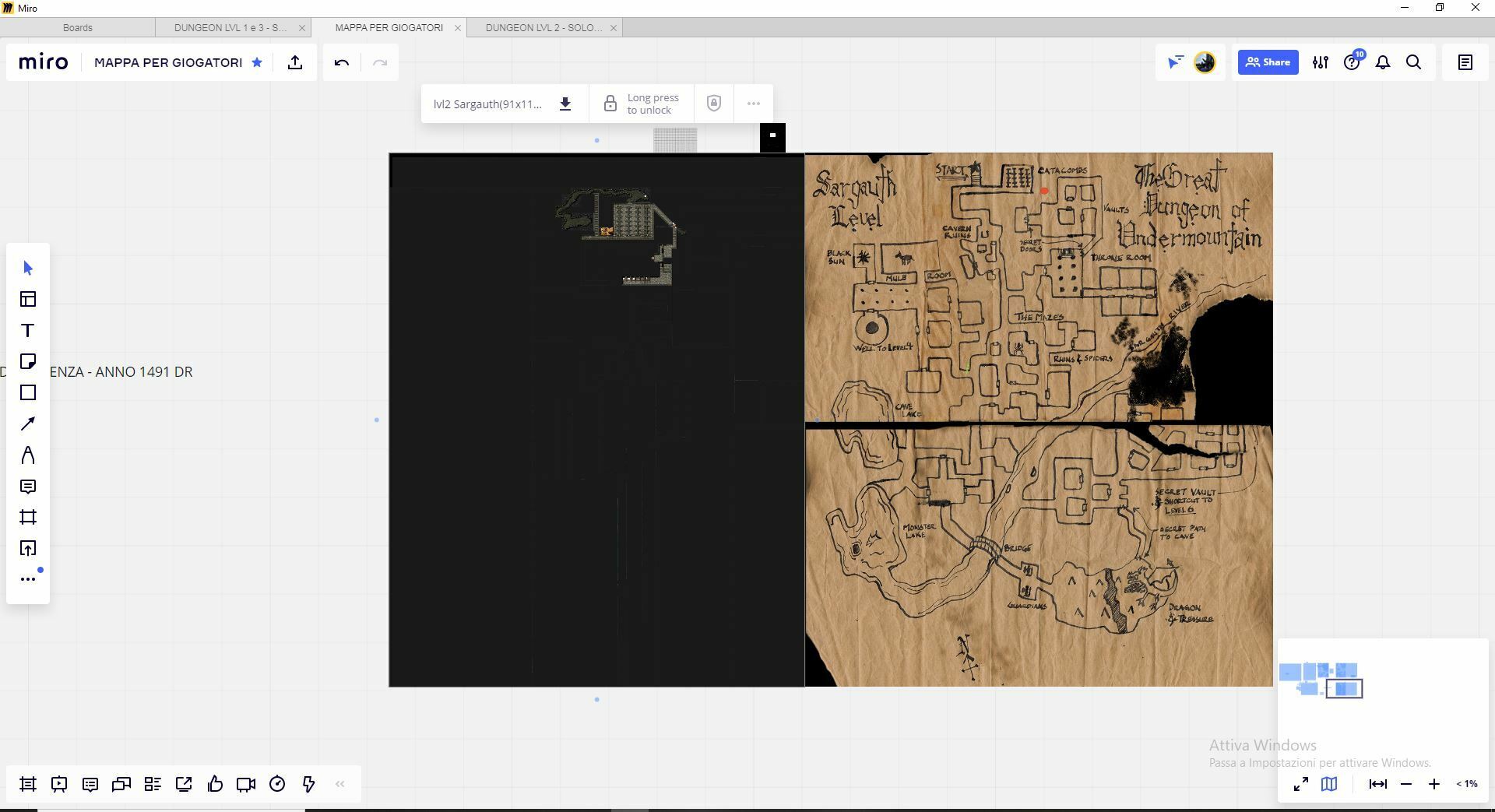1495x812 pixels.
Task: Click the lock Long press to unlock
Action: tap(642, 104)
